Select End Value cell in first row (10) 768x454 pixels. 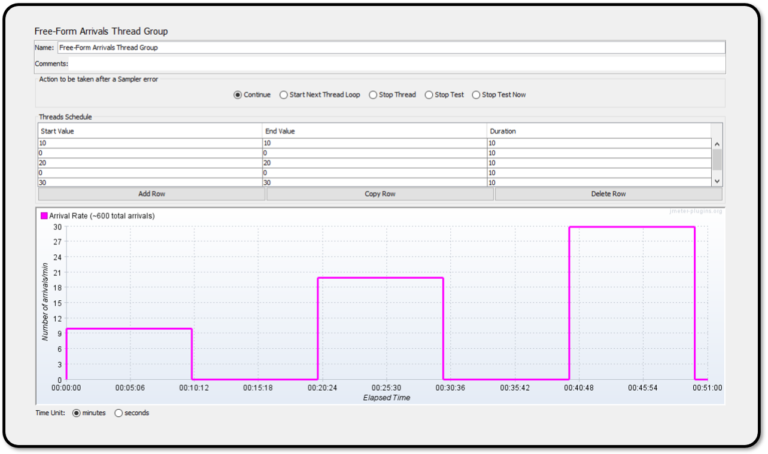point(375,143)
